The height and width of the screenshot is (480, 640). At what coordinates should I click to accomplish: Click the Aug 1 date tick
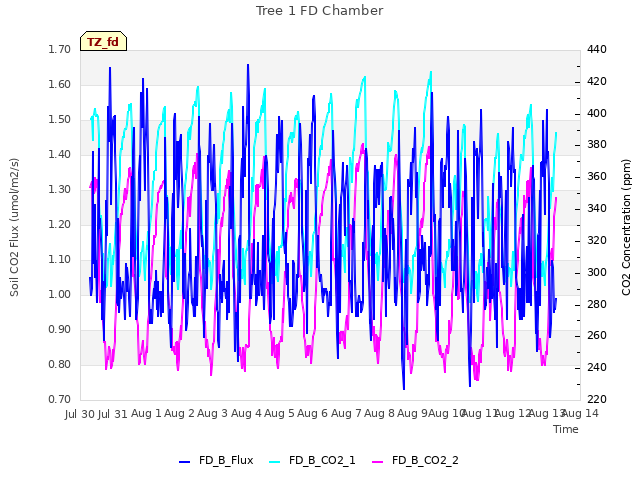(x=146, y=413)
